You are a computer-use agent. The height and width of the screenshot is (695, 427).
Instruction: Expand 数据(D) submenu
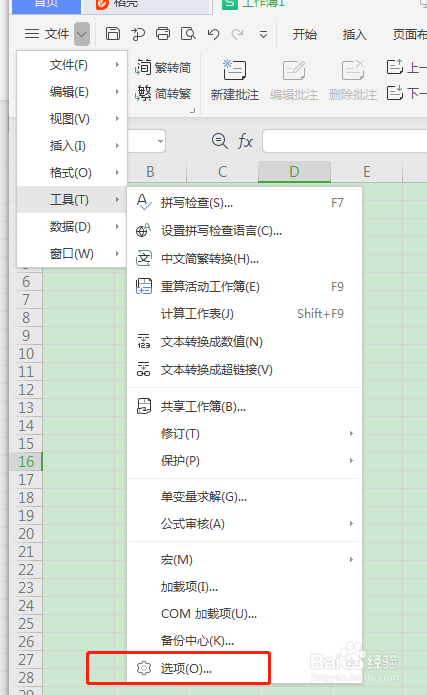coord(72,226)
